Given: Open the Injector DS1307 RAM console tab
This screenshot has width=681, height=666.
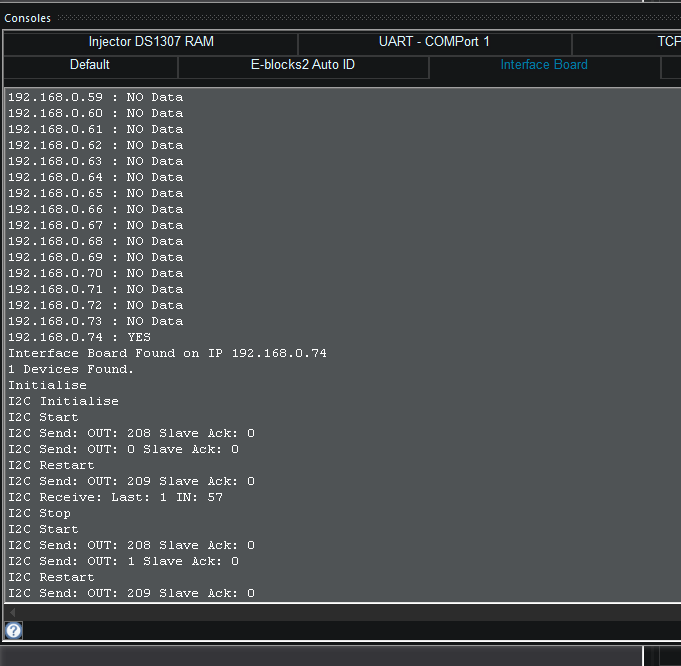Looking at the screenshot, I should coord(151,42).
